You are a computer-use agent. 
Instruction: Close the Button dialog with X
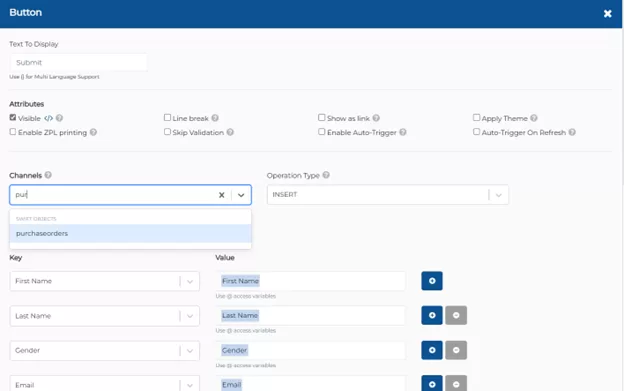(607, 14)
